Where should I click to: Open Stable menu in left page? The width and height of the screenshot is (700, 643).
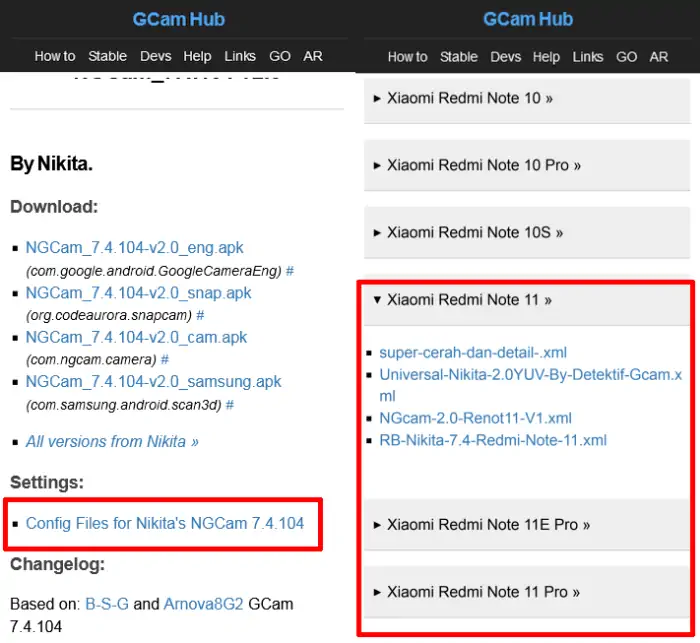pyautogui.click(x=108, y=56)
